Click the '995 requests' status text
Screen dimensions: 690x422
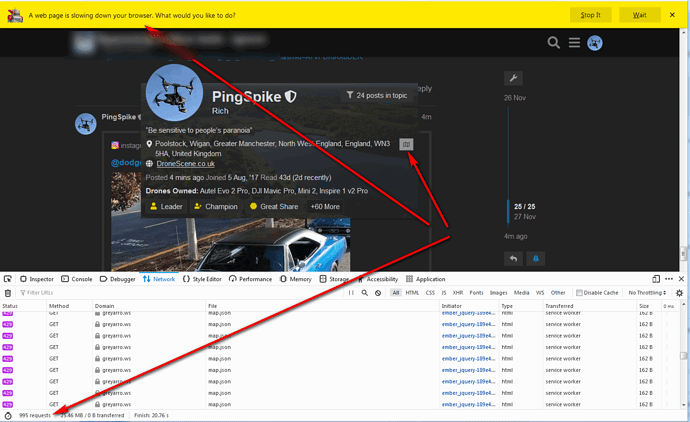pos(35,415)
